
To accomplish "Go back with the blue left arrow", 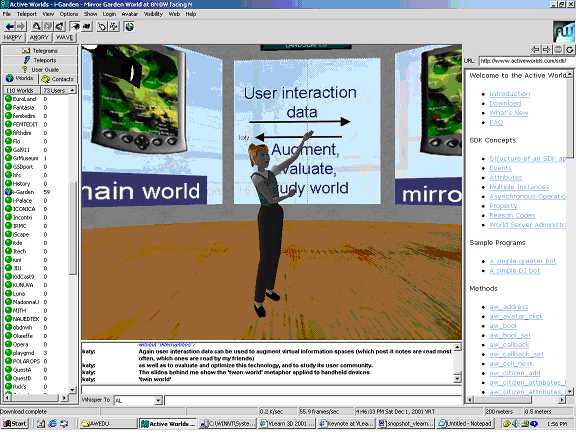I will pos(10,26).
